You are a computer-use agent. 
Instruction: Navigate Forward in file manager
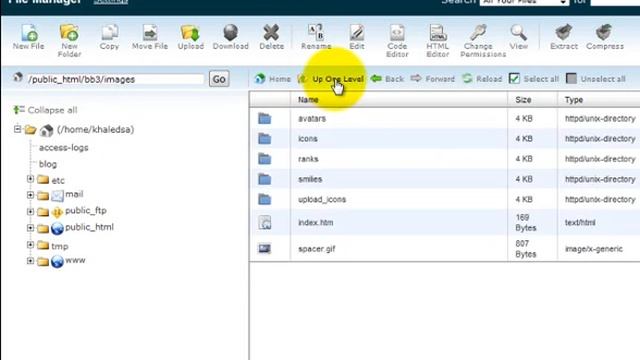coord(433,79)
